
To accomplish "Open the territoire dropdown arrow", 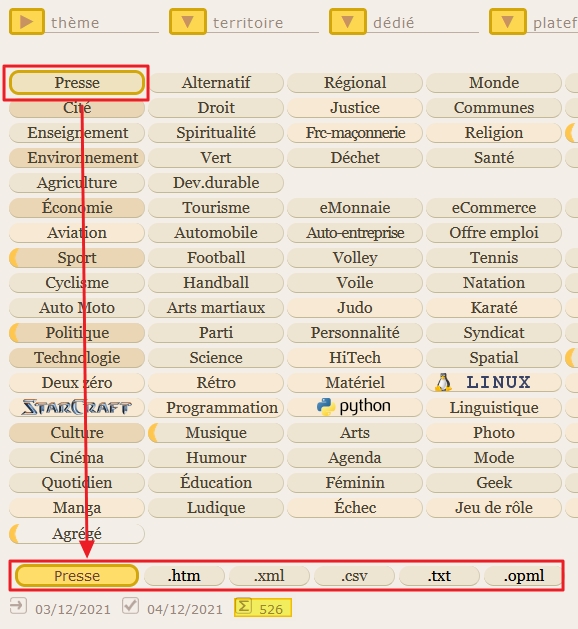I will [188, 22].
